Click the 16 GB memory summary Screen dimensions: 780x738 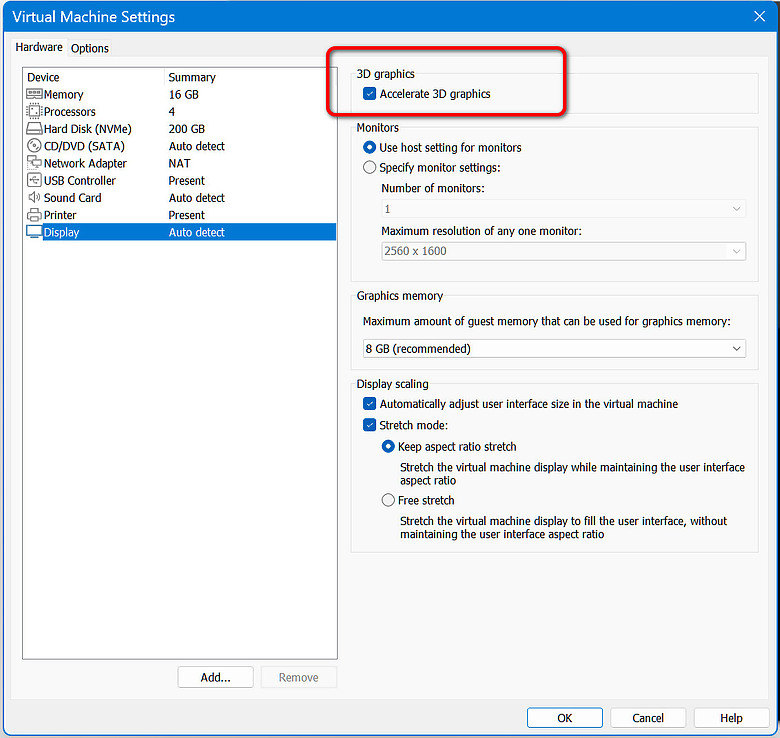tap(184, 94)
